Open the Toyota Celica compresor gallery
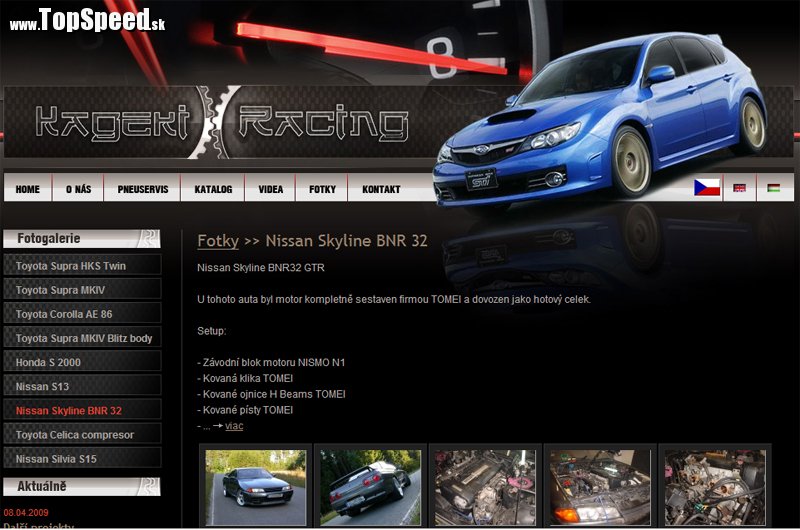 [x=82, y=434]
